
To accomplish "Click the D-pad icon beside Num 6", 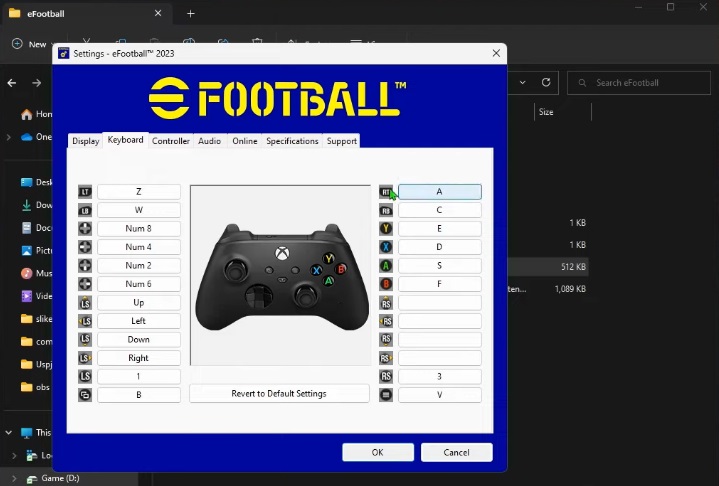I will [85, 284].
